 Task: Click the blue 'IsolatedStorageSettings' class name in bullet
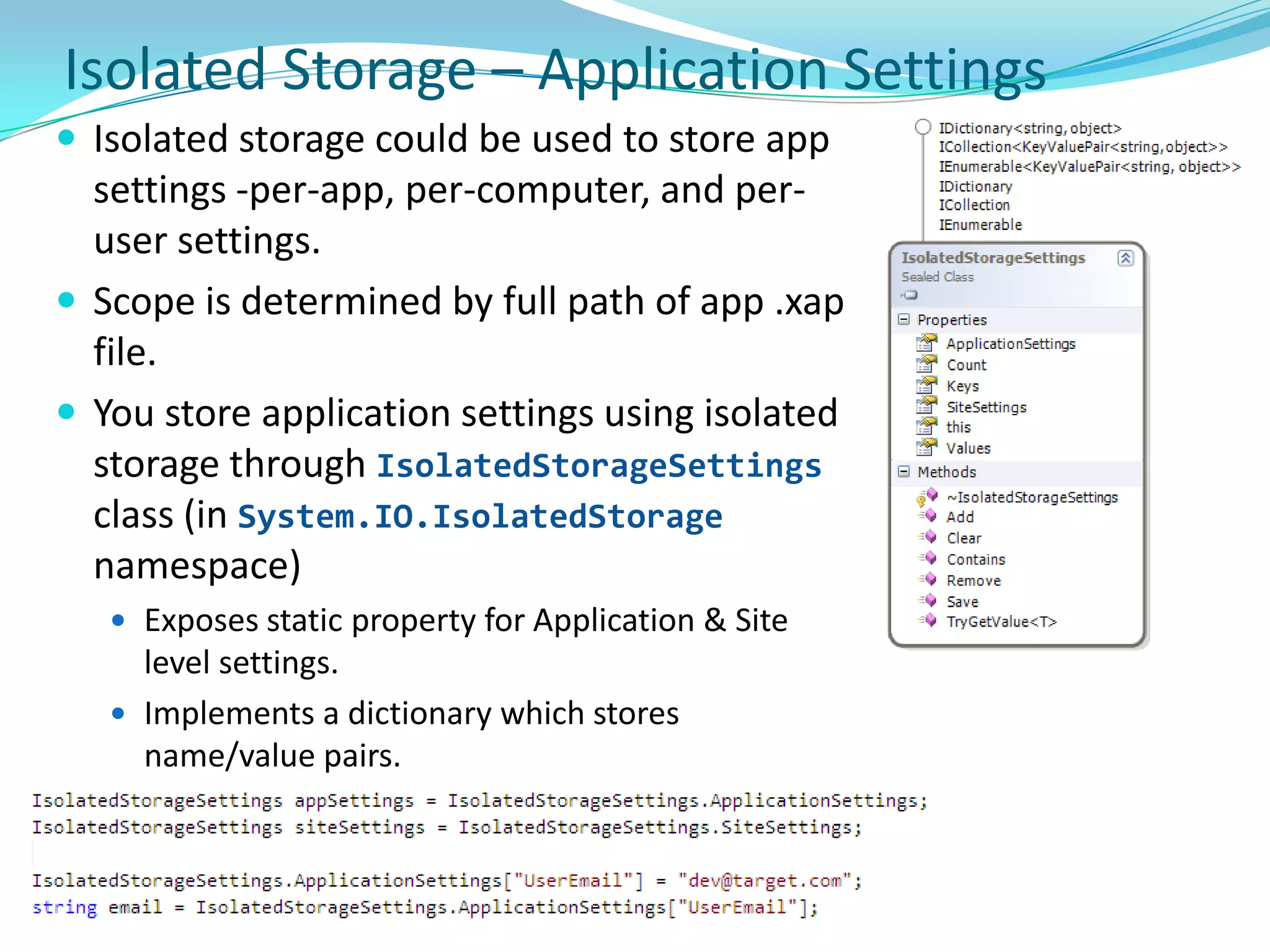[x=599, y=465]
